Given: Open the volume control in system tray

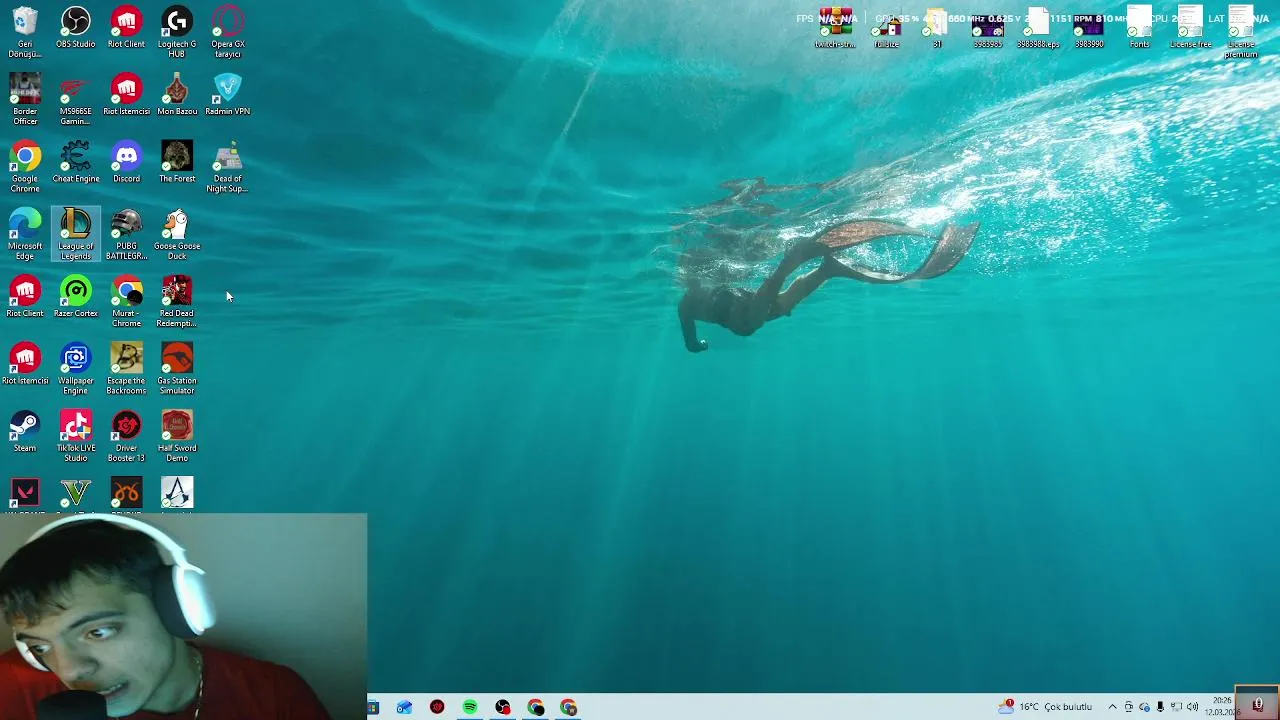Looking at the screenshot, I should tap(1193, 707).
